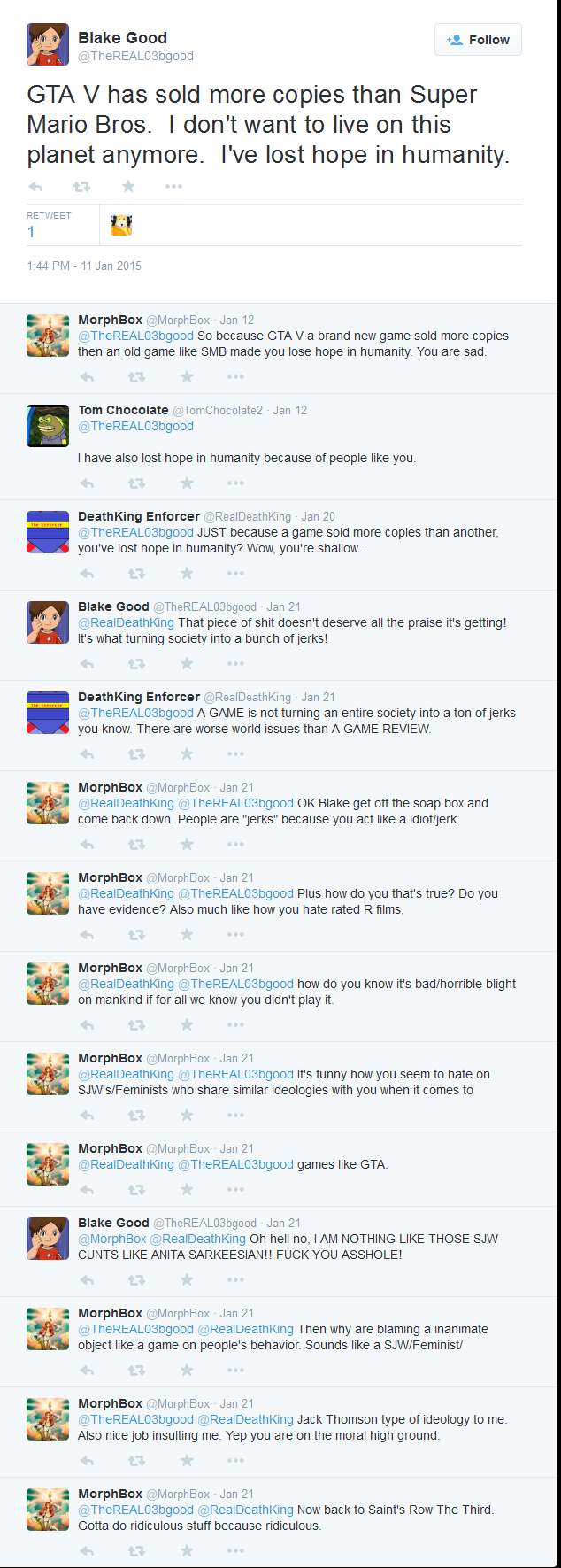561x1568 pixels.
Task: Open the retweeter's avatar thumbnail
Action: click(121, 225)
